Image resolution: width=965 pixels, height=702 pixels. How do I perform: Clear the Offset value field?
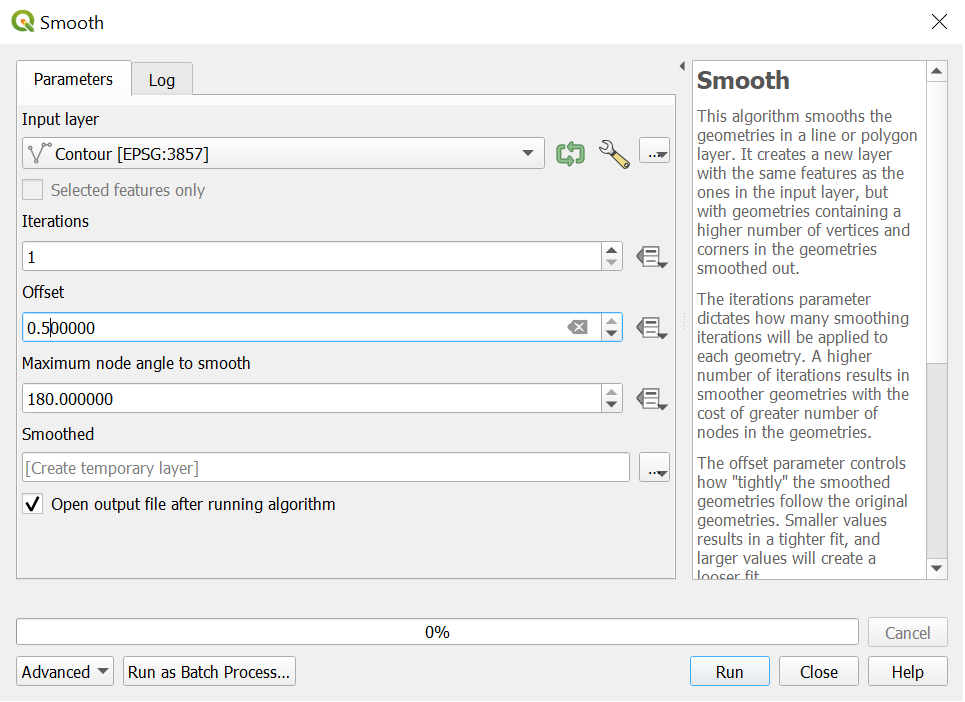click(x=577, y=327)
